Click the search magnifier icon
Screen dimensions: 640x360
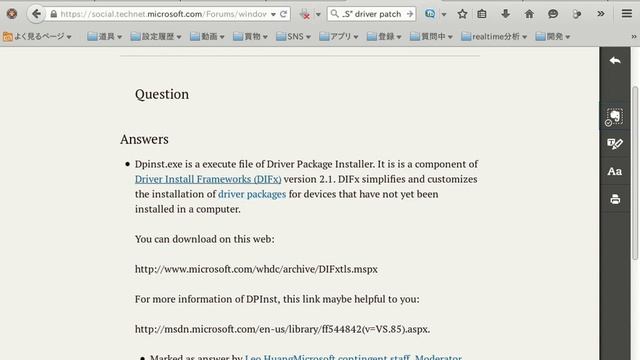334,14
